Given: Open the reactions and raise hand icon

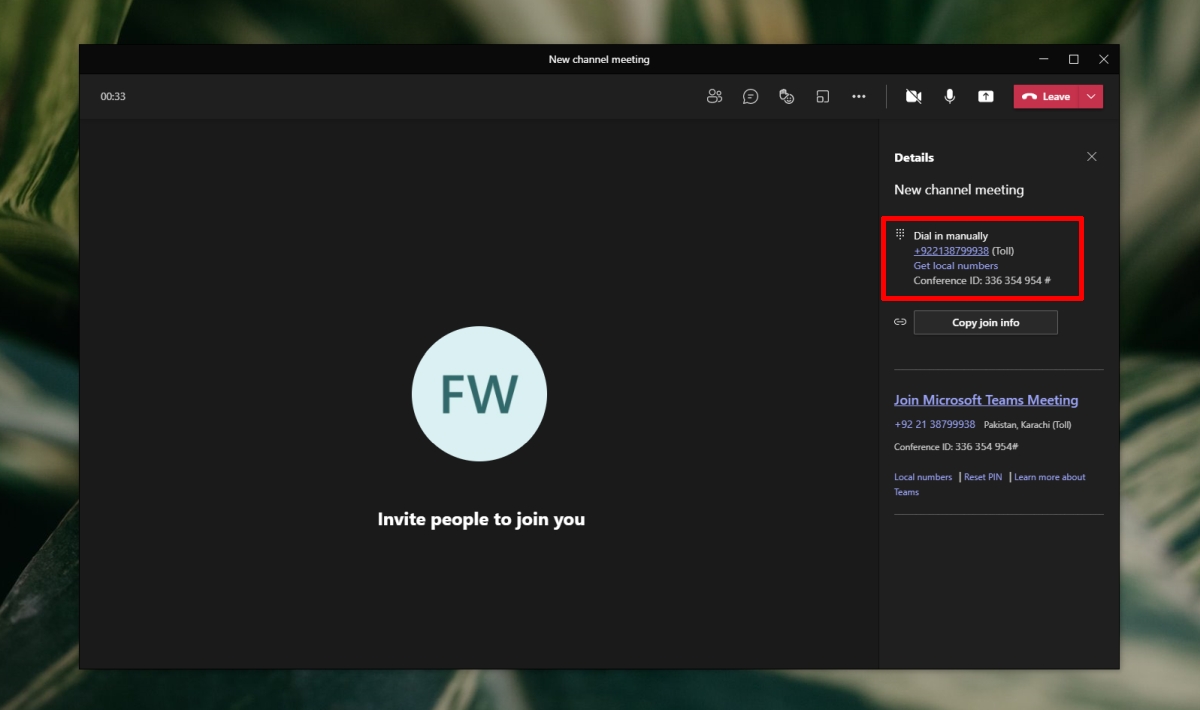Looking at the screenshot, I should coord(787,96).
